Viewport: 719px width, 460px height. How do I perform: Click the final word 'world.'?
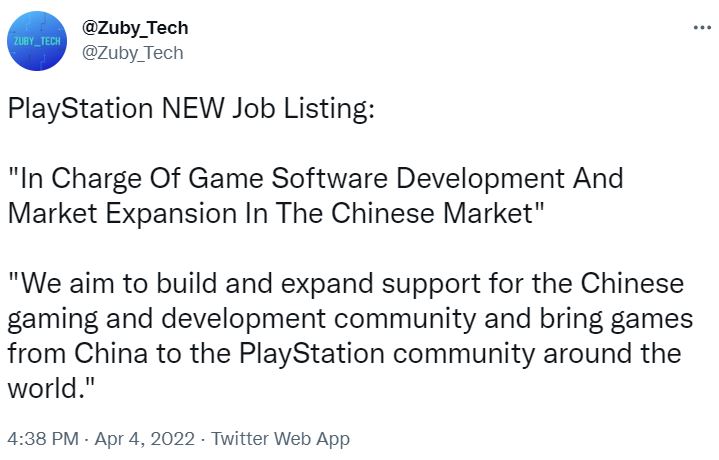[x=46, y=389]
